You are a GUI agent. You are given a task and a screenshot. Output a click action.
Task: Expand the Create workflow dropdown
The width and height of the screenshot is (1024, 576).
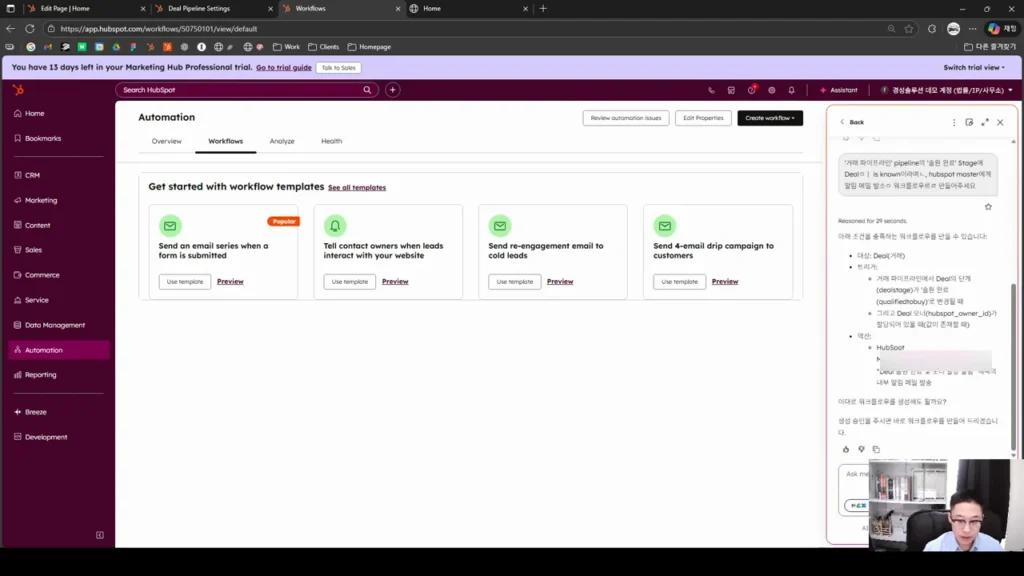(x=770, y=118)
